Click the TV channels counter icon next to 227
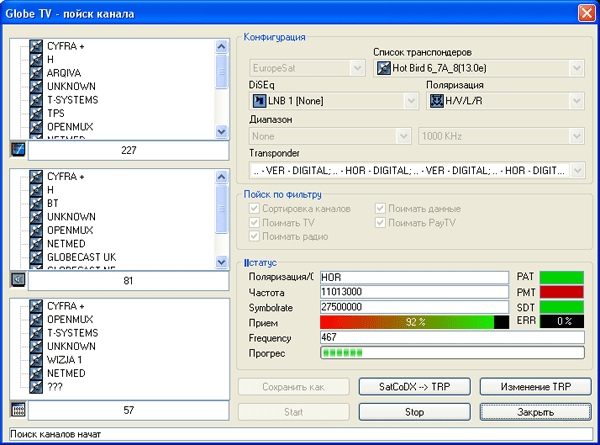This screenshot has height=445, width=600. pos(18,150)
